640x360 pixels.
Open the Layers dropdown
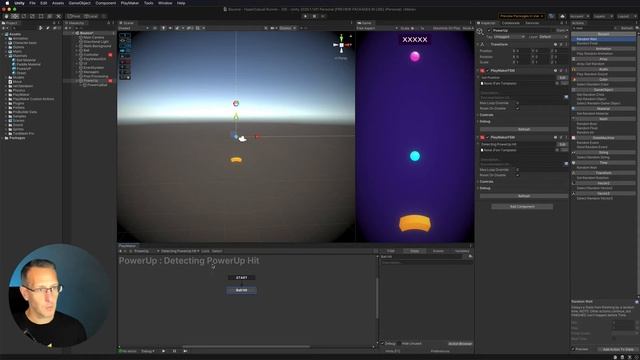tap(603, 16)
